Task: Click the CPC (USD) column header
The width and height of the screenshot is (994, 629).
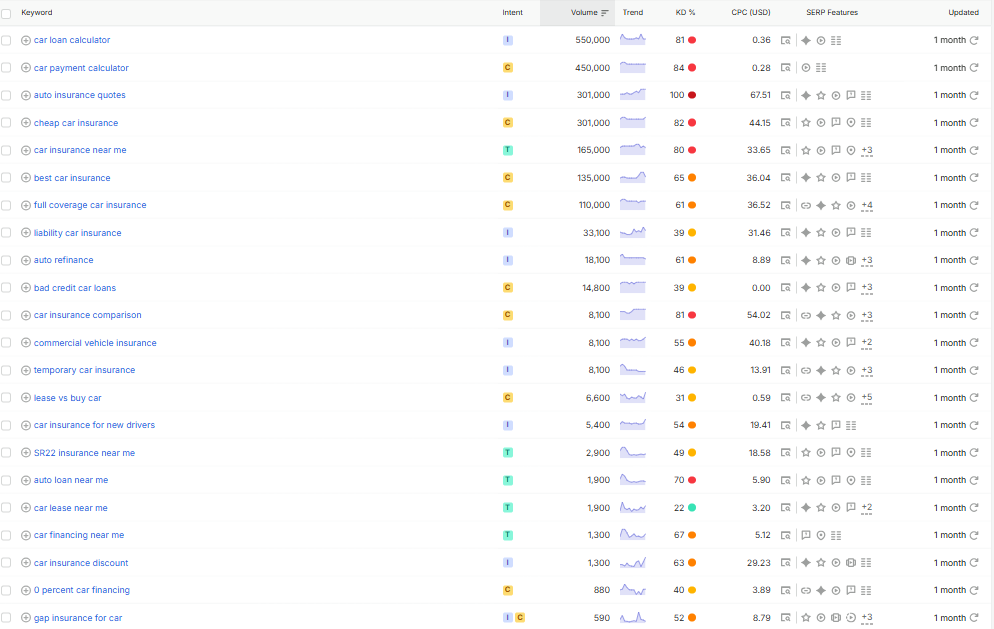Action: pyautogui.click(x=751, y=13)
